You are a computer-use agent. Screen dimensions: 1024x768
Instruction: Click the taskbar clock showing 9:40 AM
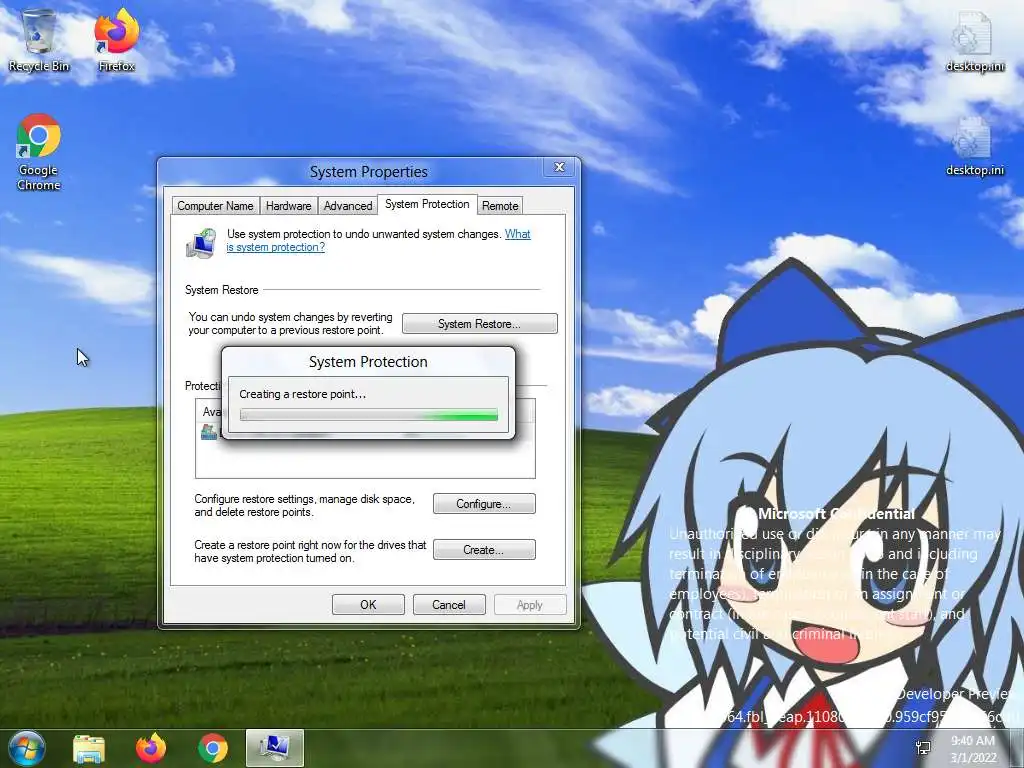coord(973,749)
